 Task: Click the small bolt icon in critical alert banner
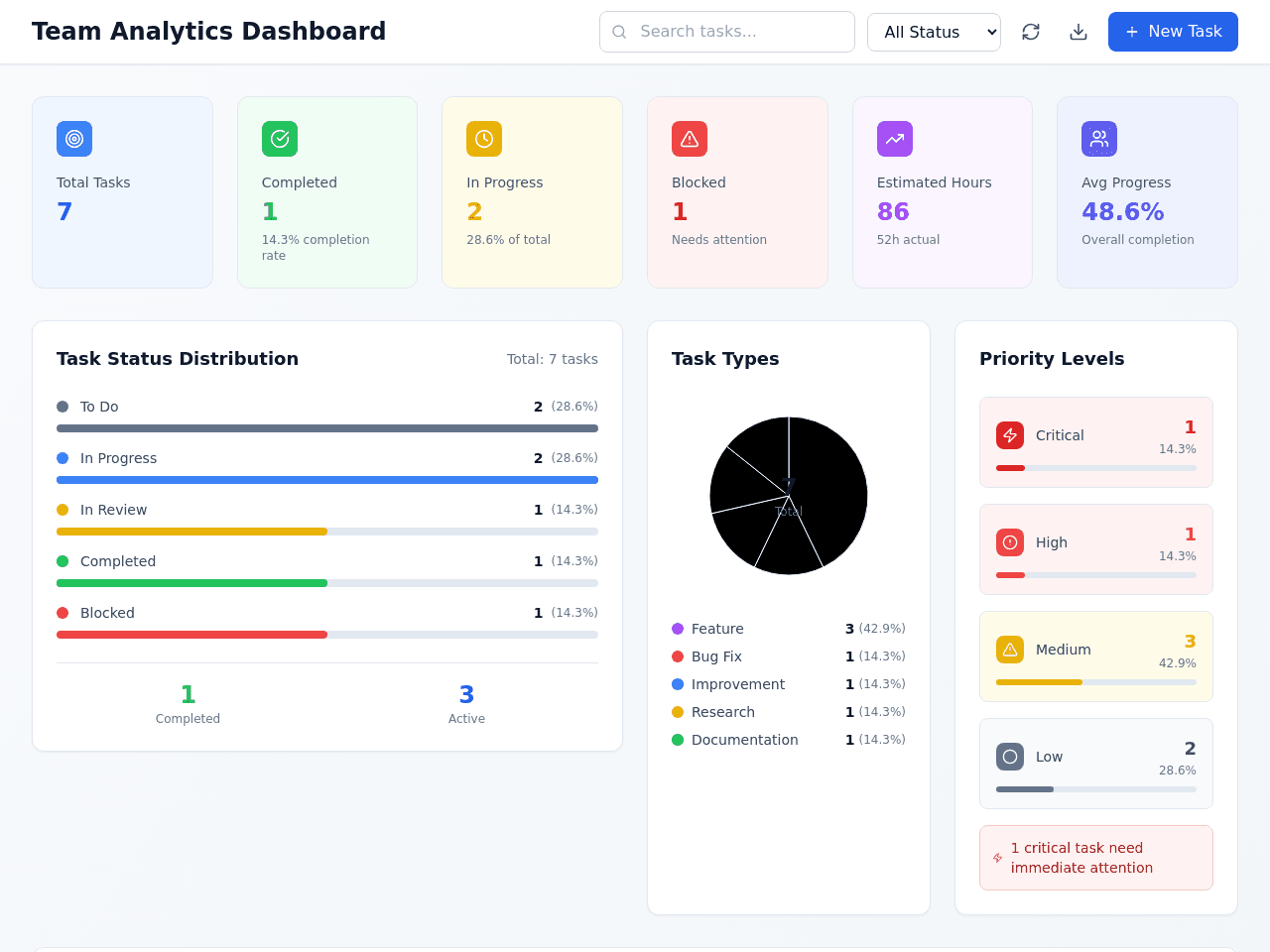(998, 858)
